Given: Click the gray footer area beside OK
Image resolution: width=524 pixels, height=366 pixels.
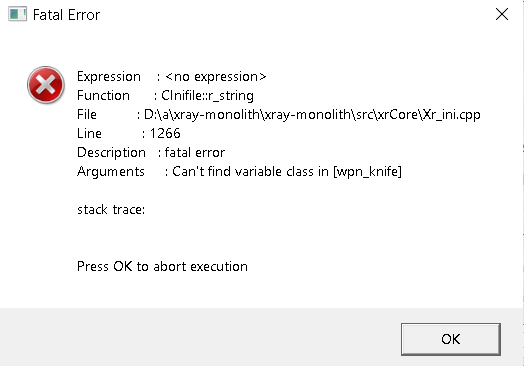Looking at the screenshot, I should point(201,337).
